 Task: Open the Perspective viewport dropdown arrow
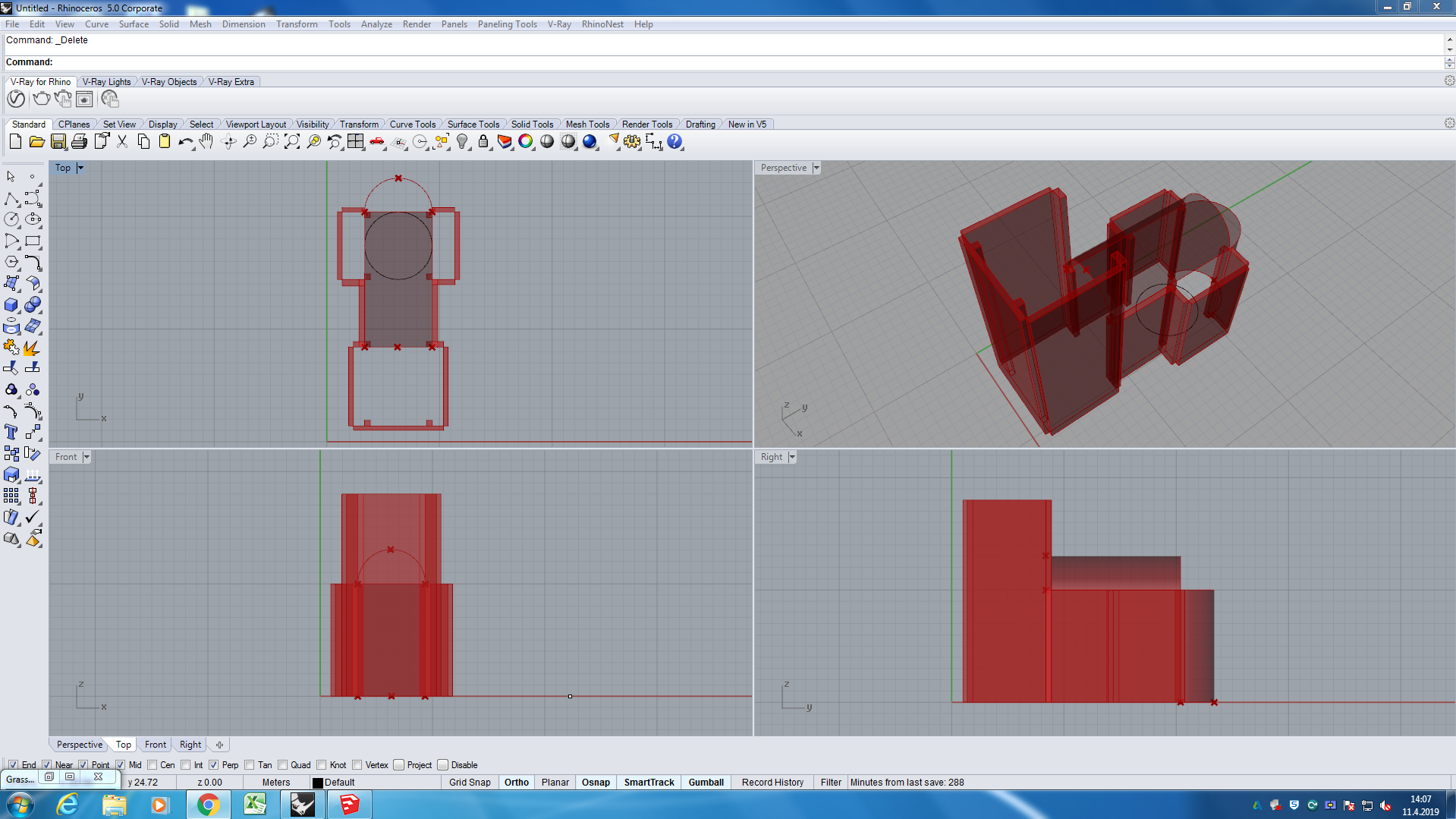coord(816,168)
